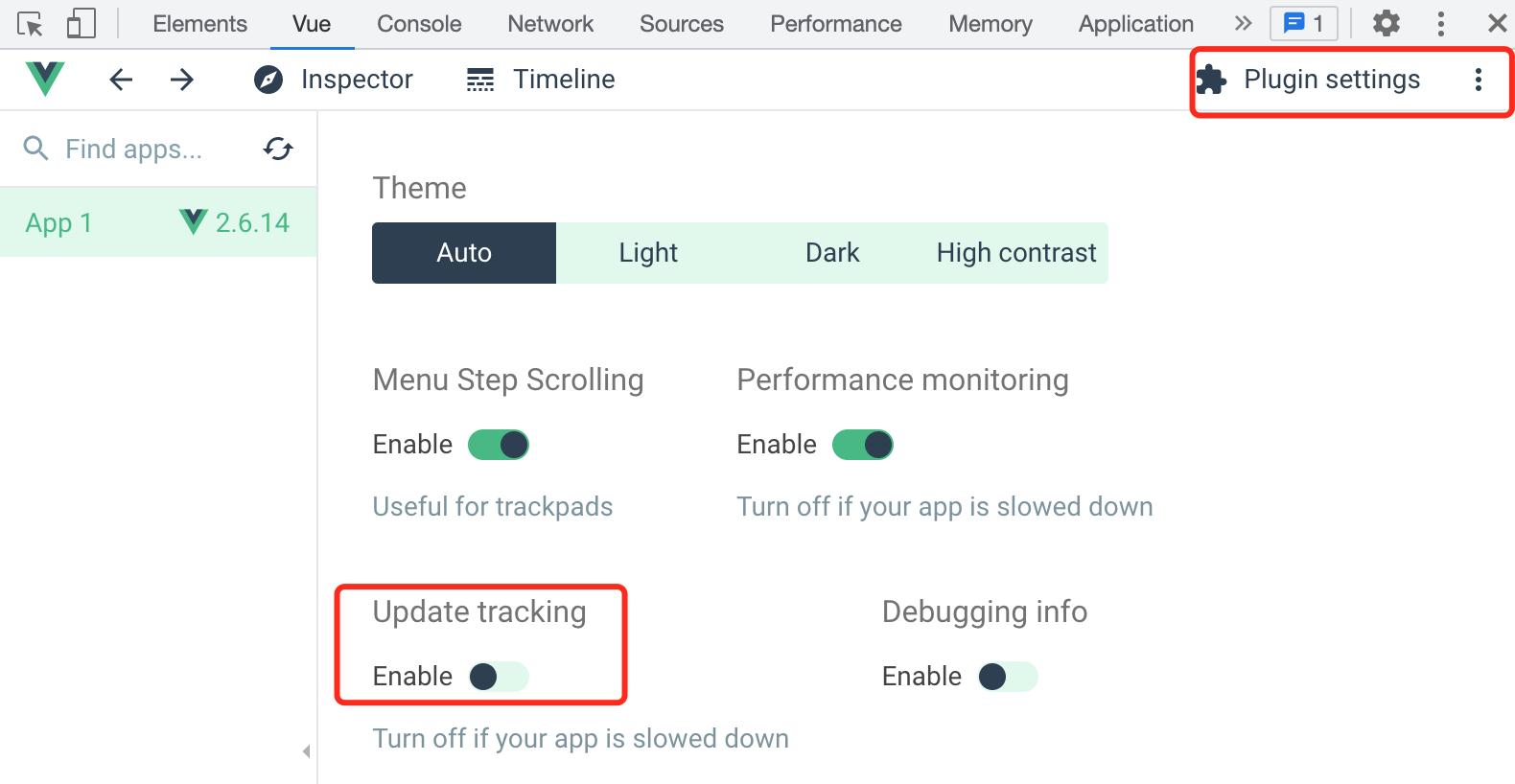Enable Update tracking

pos(498,676)
